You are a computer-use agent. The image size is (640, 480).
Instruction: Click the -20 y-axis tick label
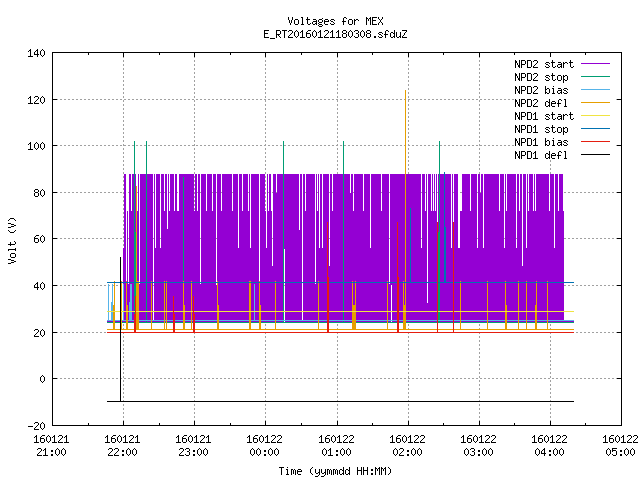(36, 426)
